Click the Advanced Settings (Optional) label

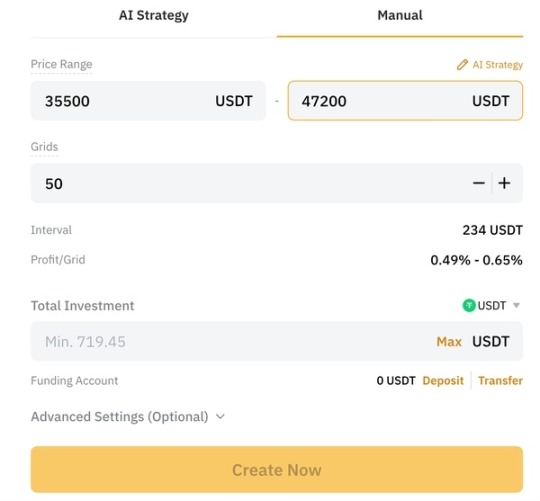point(120,417)
